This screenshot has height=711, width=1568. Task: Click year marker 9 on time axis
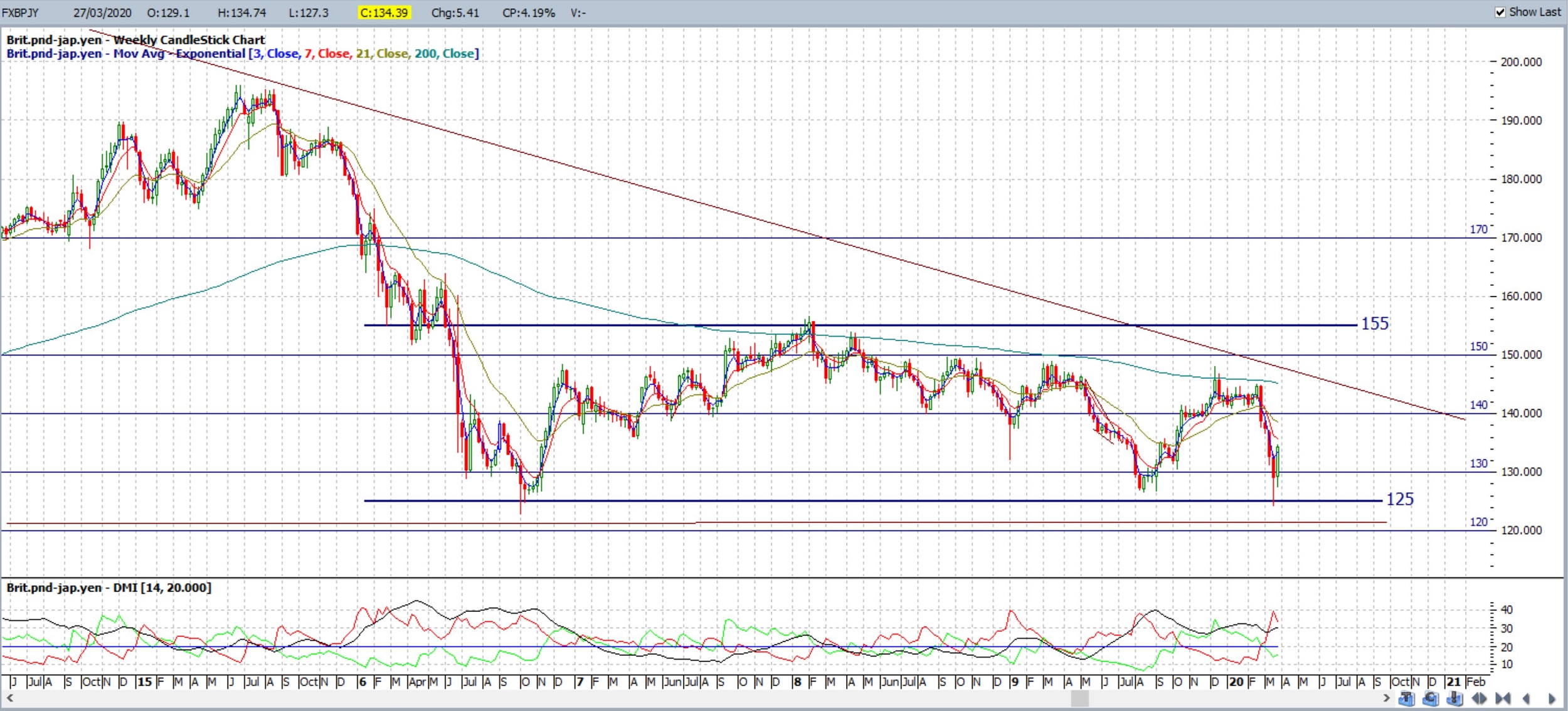pos(1014,682)
